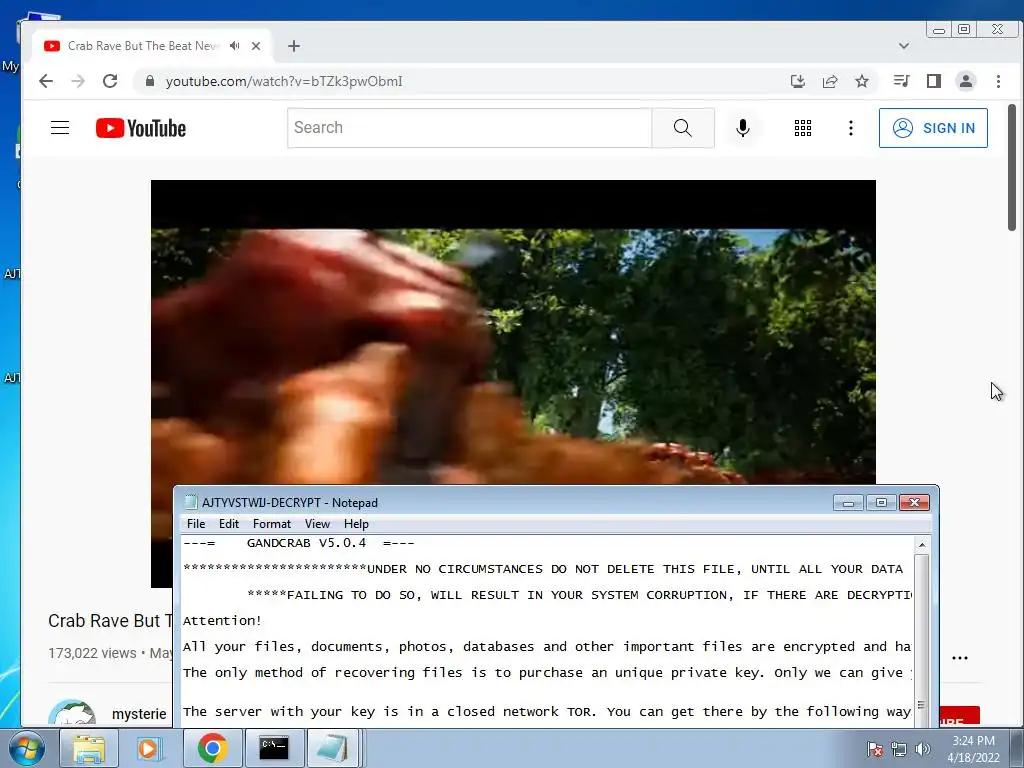
Task: Mute the Crab Rave tab audio icon
Action: pyautogui.click(x=234, y=46)
